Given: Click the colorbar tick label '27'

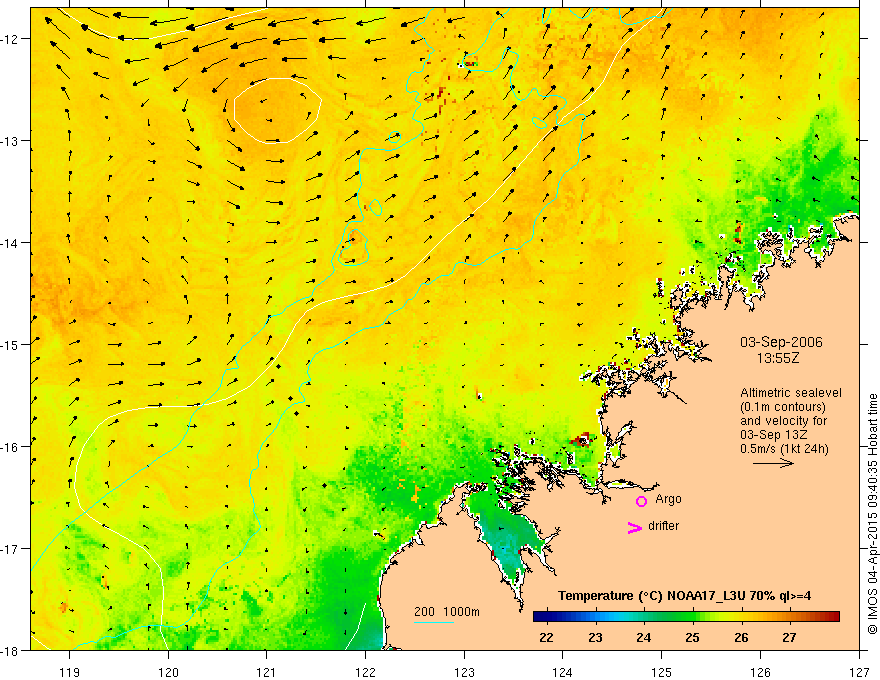Looking at the screenshot, I should 789,637.
